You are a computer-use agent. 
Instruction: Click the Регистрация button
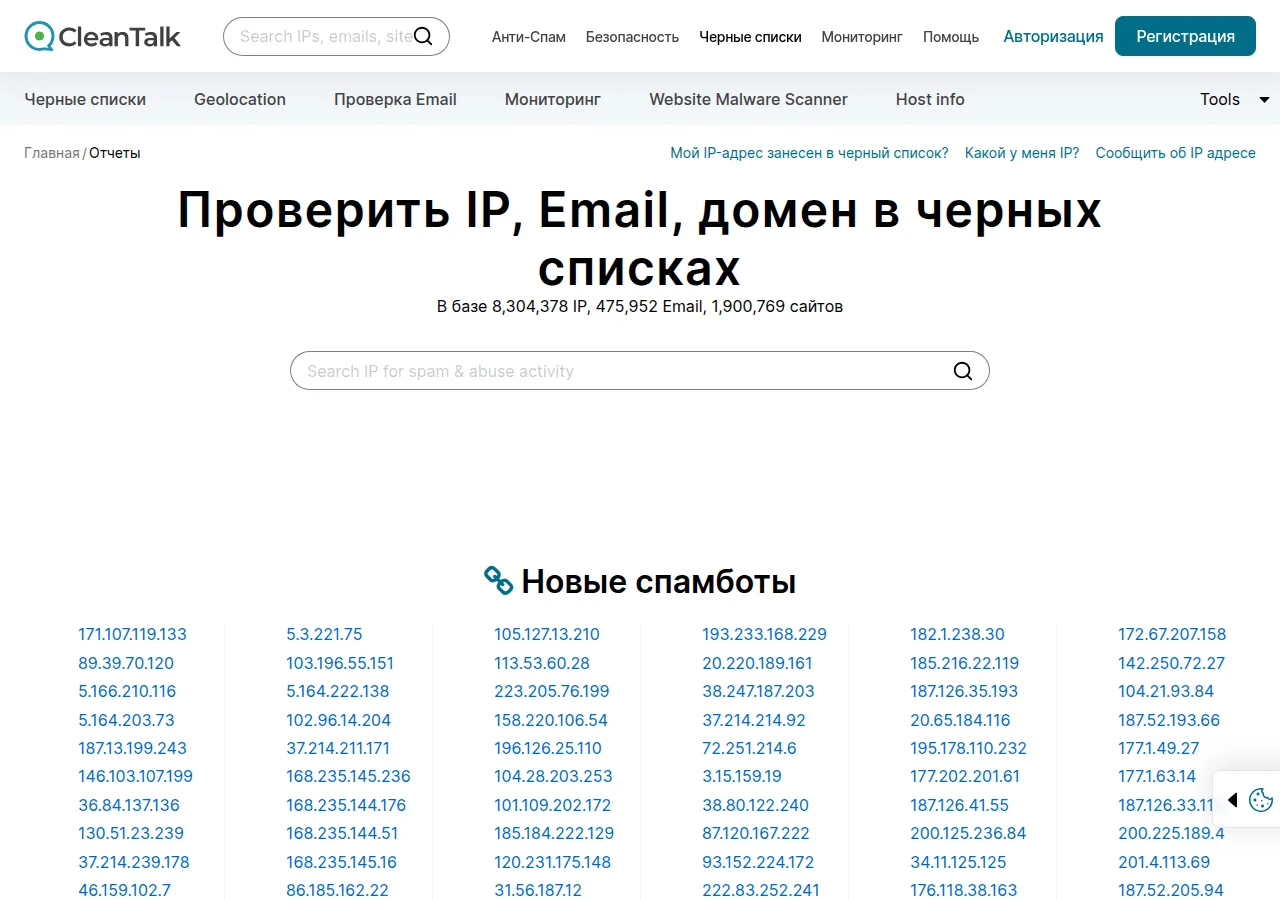click(x=1185, y=36)
